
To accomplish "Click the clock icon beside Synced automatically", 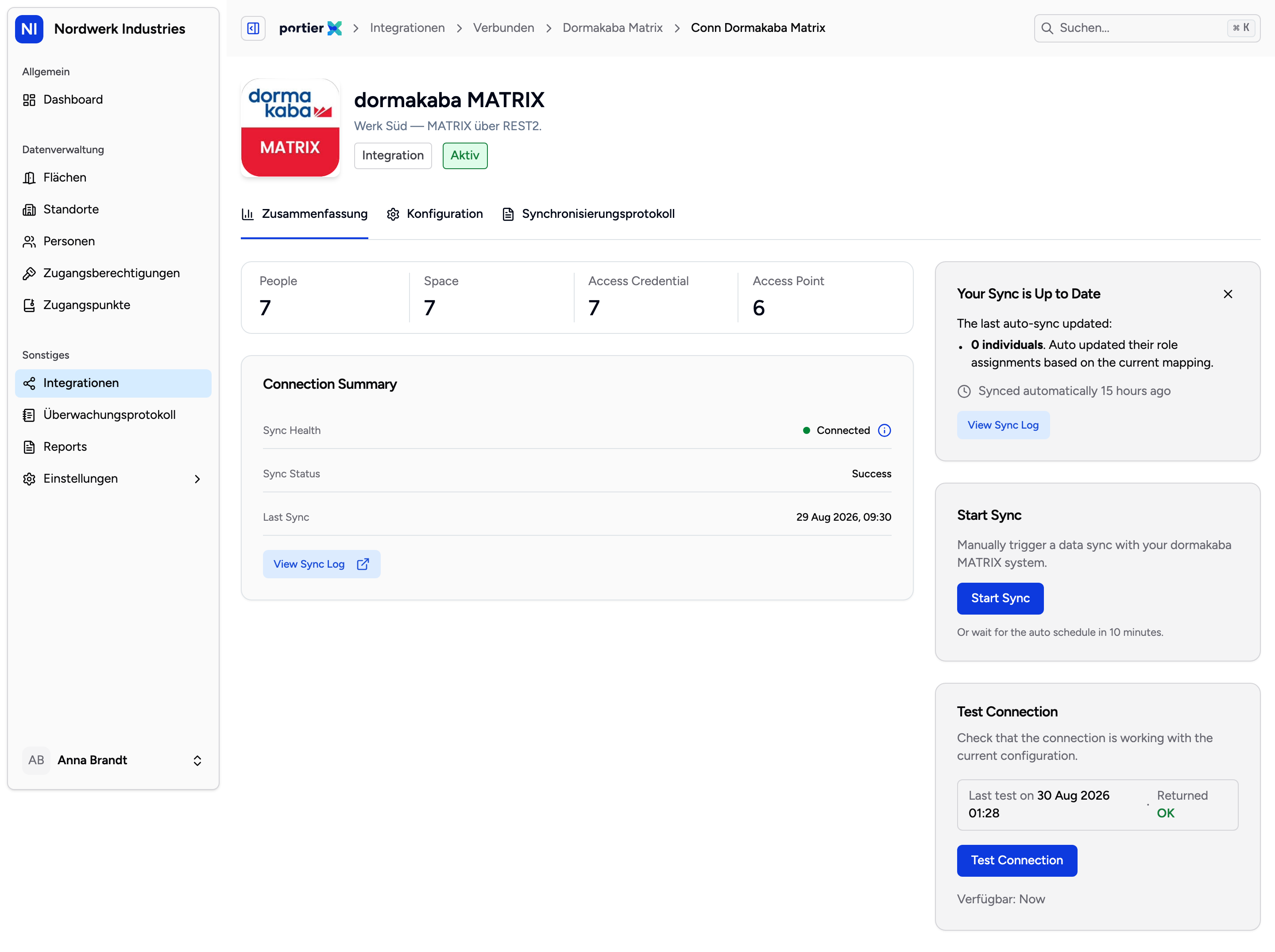I will pyautogui.click(x=964, y=391).
